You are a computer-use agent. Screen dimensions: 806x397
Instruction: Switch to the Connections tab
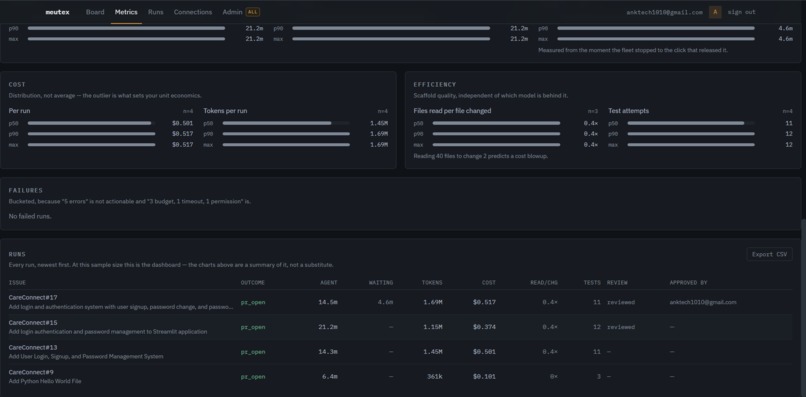[193, 12]
